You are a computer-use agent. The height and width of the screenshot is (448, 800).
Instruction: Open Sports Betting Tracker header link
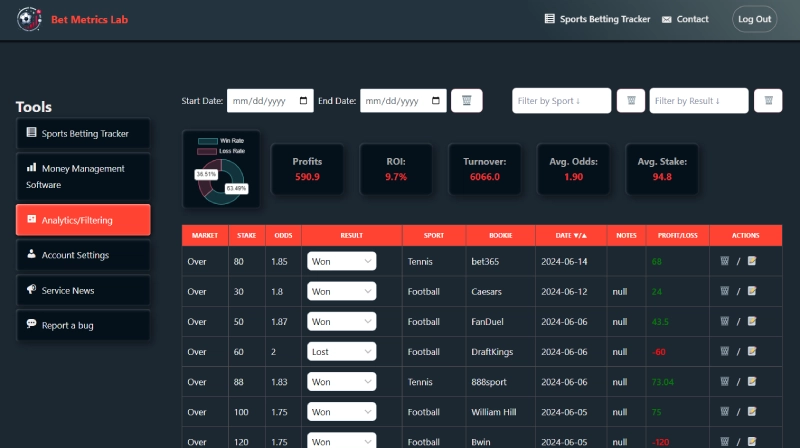pos(597,19)
